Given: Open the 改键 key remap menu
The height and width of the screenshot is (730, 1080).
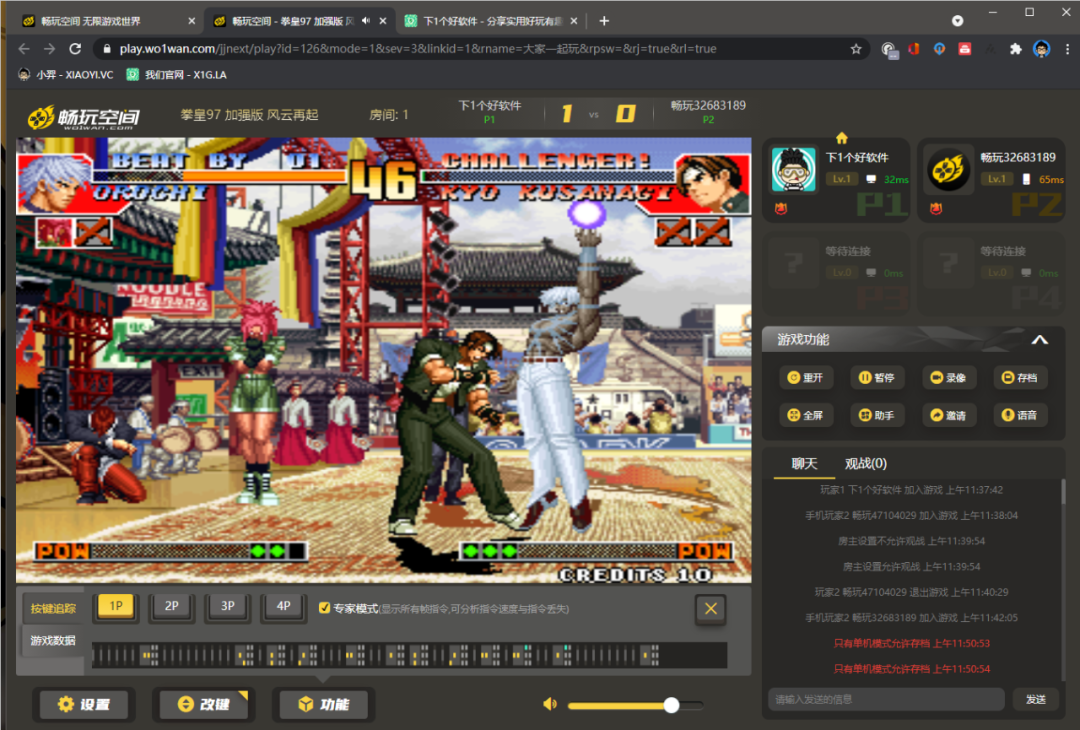Looking at the screenshot, I should 203,704.
